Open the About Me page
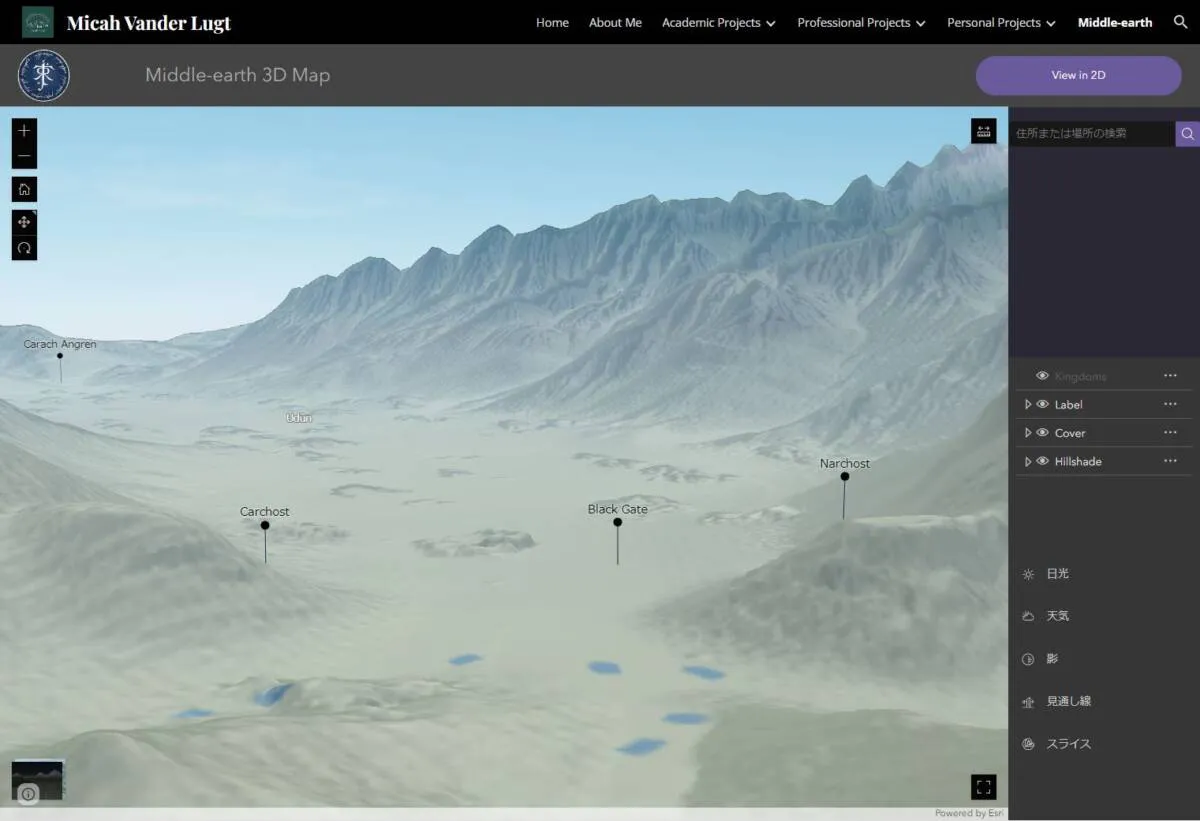The height and width of the screenshot is (821, 1200). click(615, 22)
